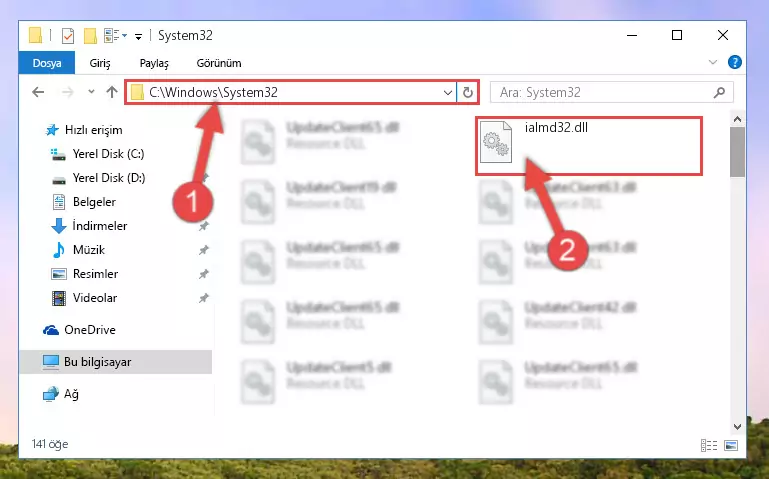The image size is (769, 479).
Task: Refresh the System32 folder view
Action: 468,92
